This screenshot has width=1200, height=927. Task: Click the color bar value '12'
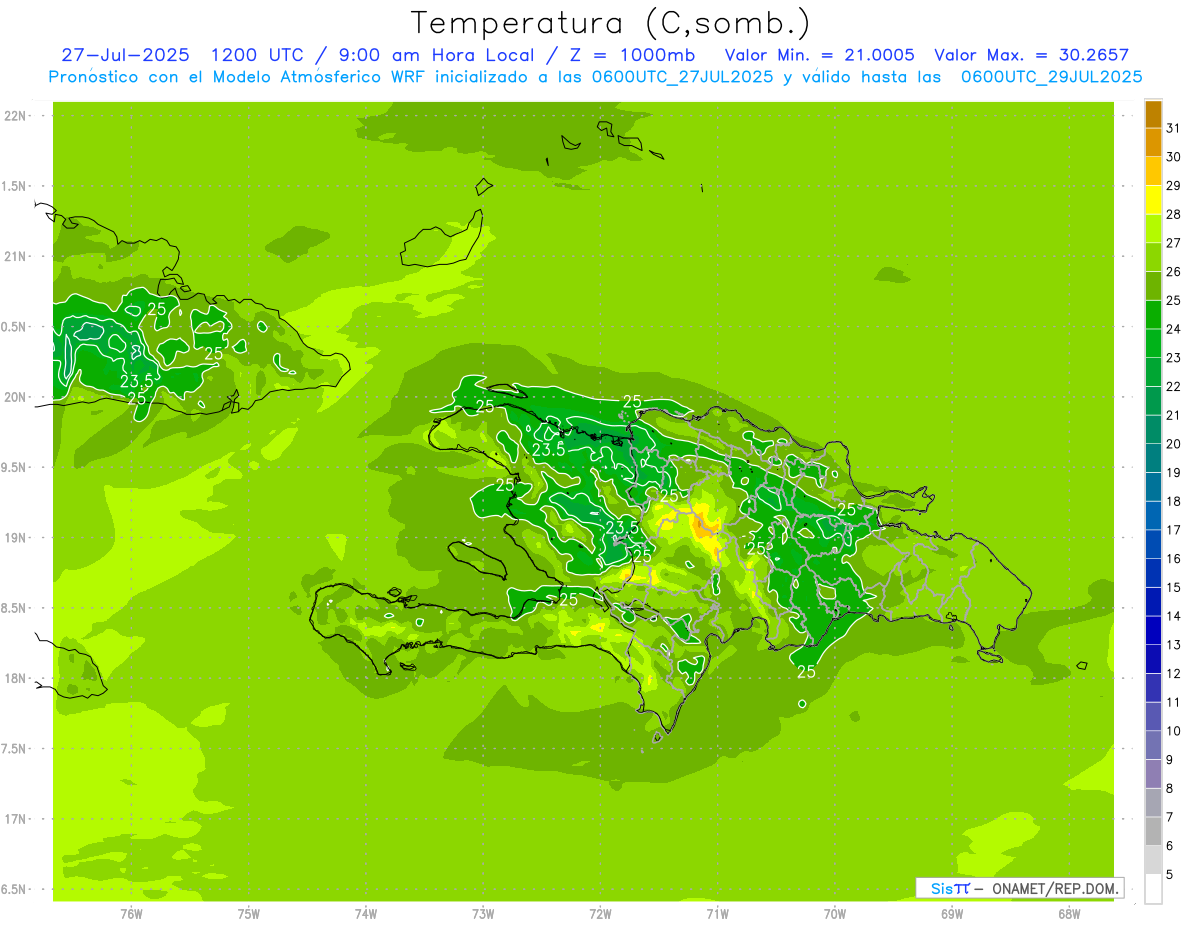click(1173, 674)
